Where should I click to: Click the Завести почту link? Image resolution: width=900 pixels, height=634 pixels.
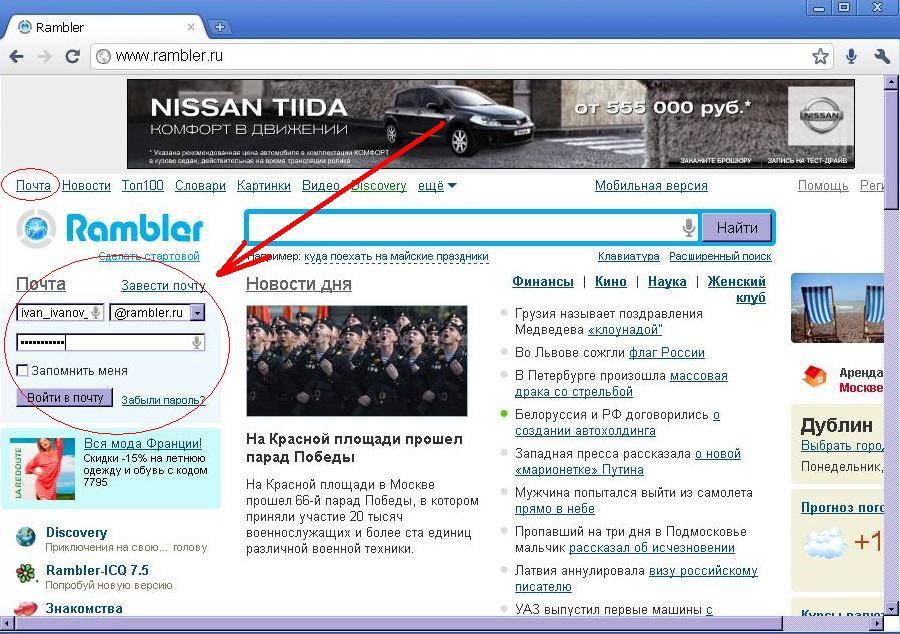coord(163,285)
